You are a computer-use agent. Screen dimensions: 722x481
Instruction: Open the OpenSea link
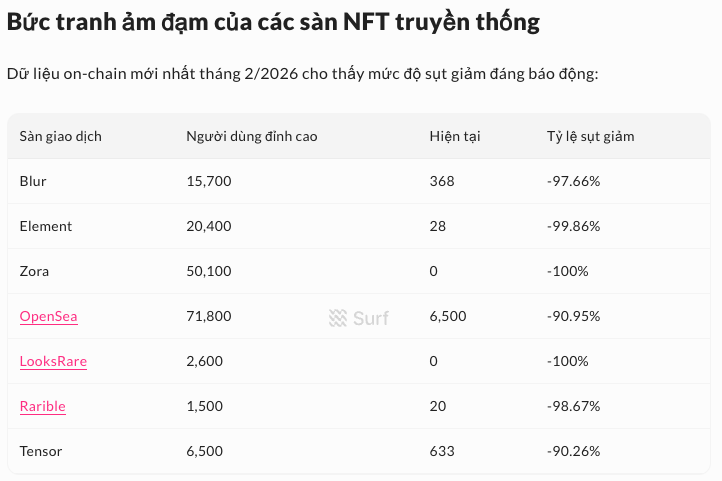pos(48,317)
